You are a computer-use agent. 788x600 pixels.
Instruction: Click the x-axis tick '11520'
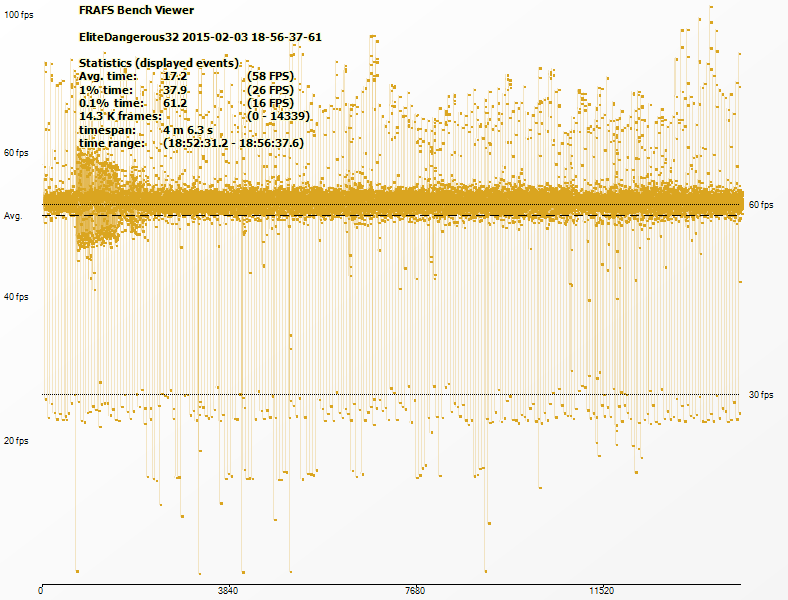pyautogui.click(x=602, y=591)
